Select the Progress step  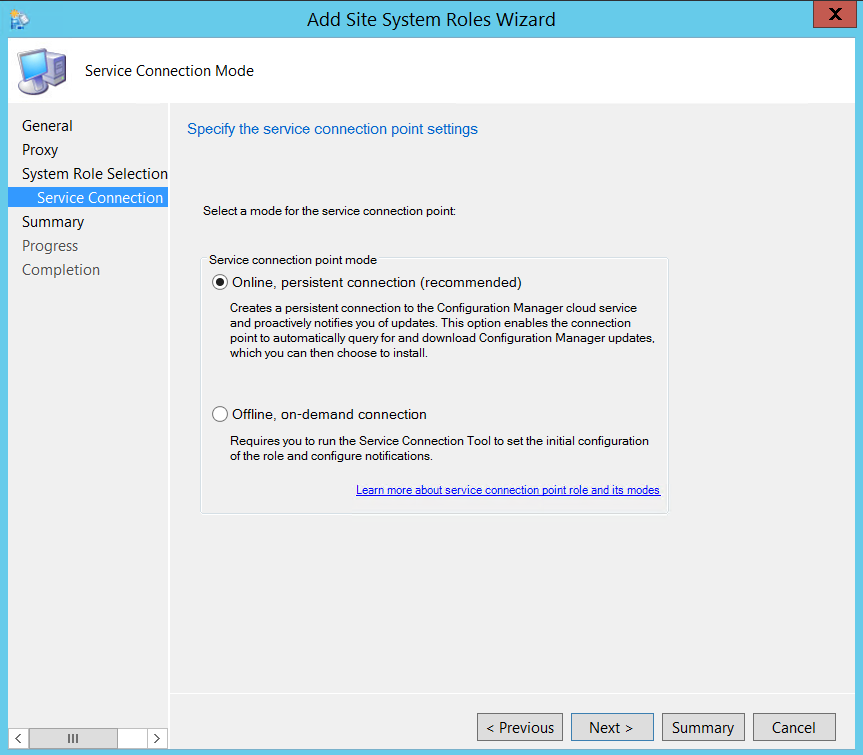point(50,245)
